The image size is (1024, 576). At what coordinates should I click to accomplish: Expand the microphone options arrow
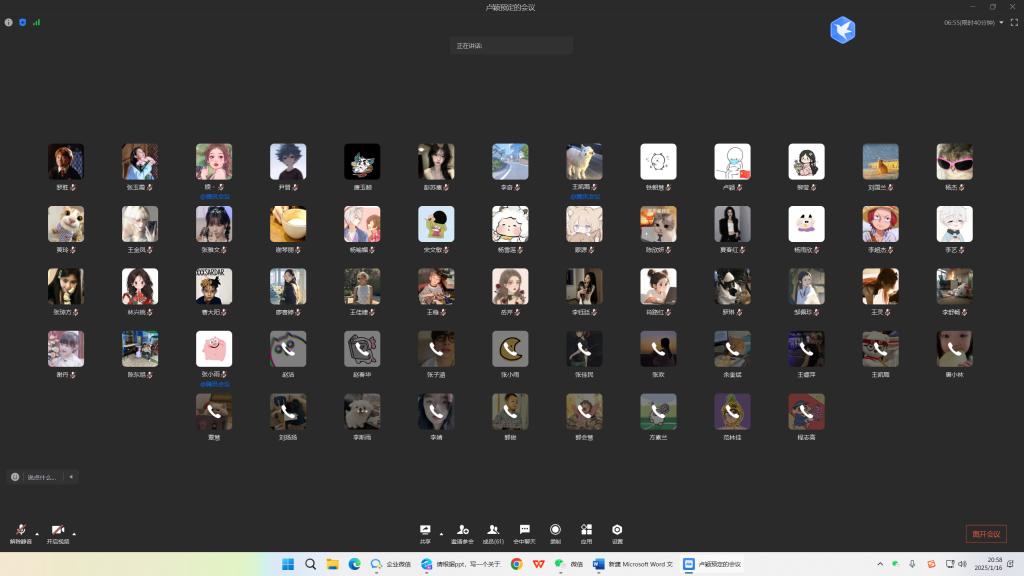[x=37, y=532]
